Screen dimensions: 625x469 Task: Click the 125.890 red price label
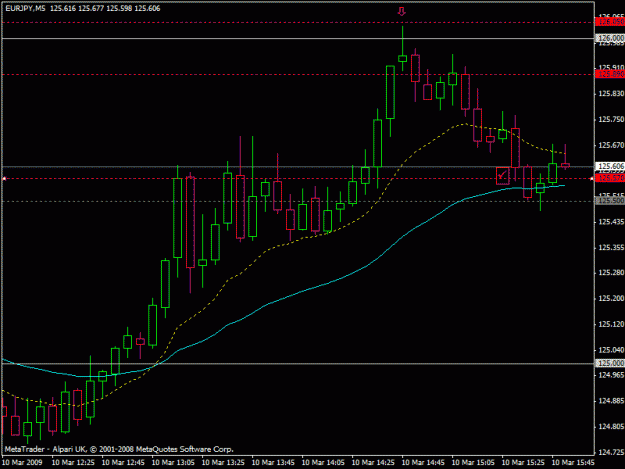610,74
